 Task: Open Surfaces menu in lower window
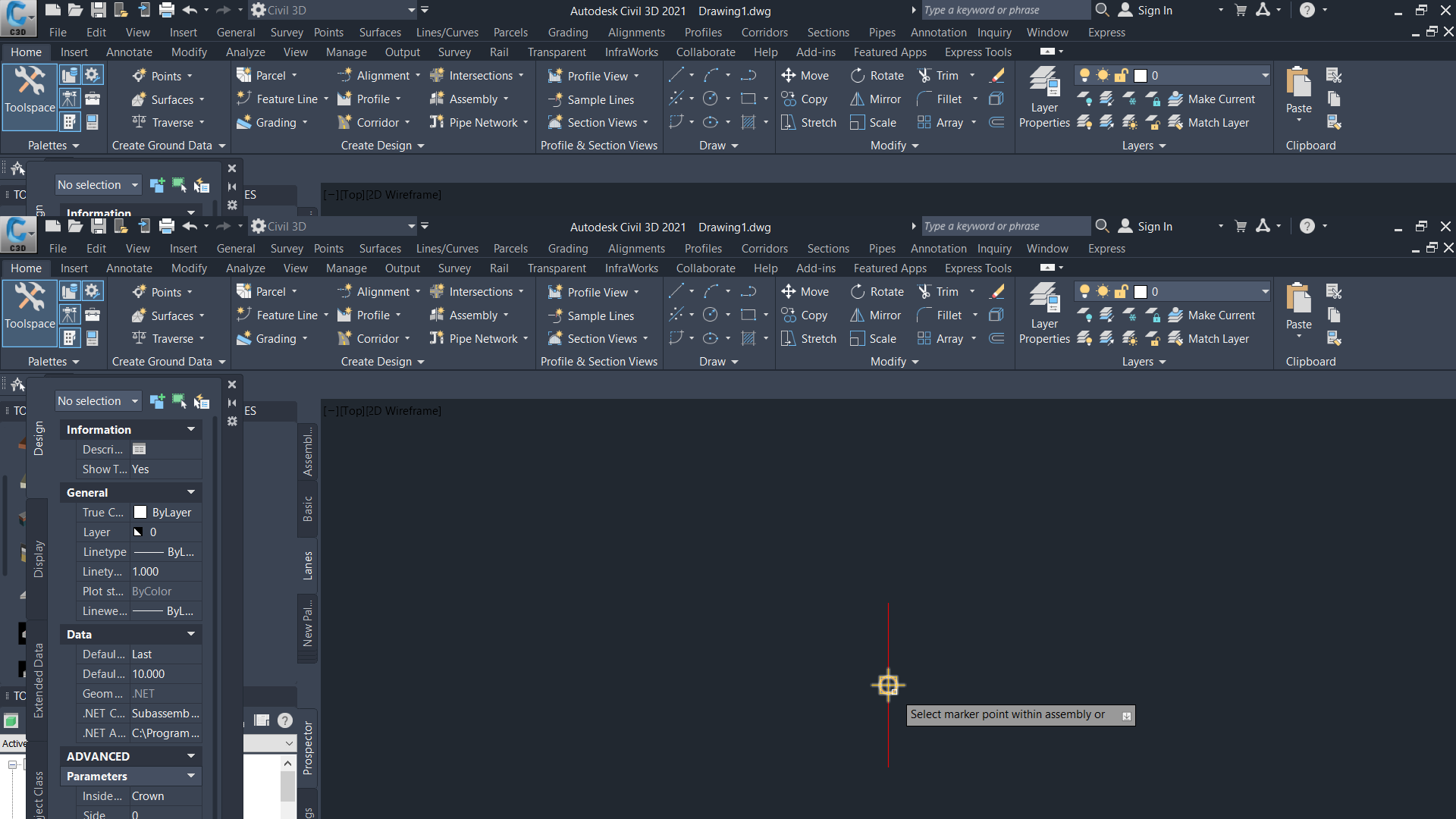coord(380,249)
